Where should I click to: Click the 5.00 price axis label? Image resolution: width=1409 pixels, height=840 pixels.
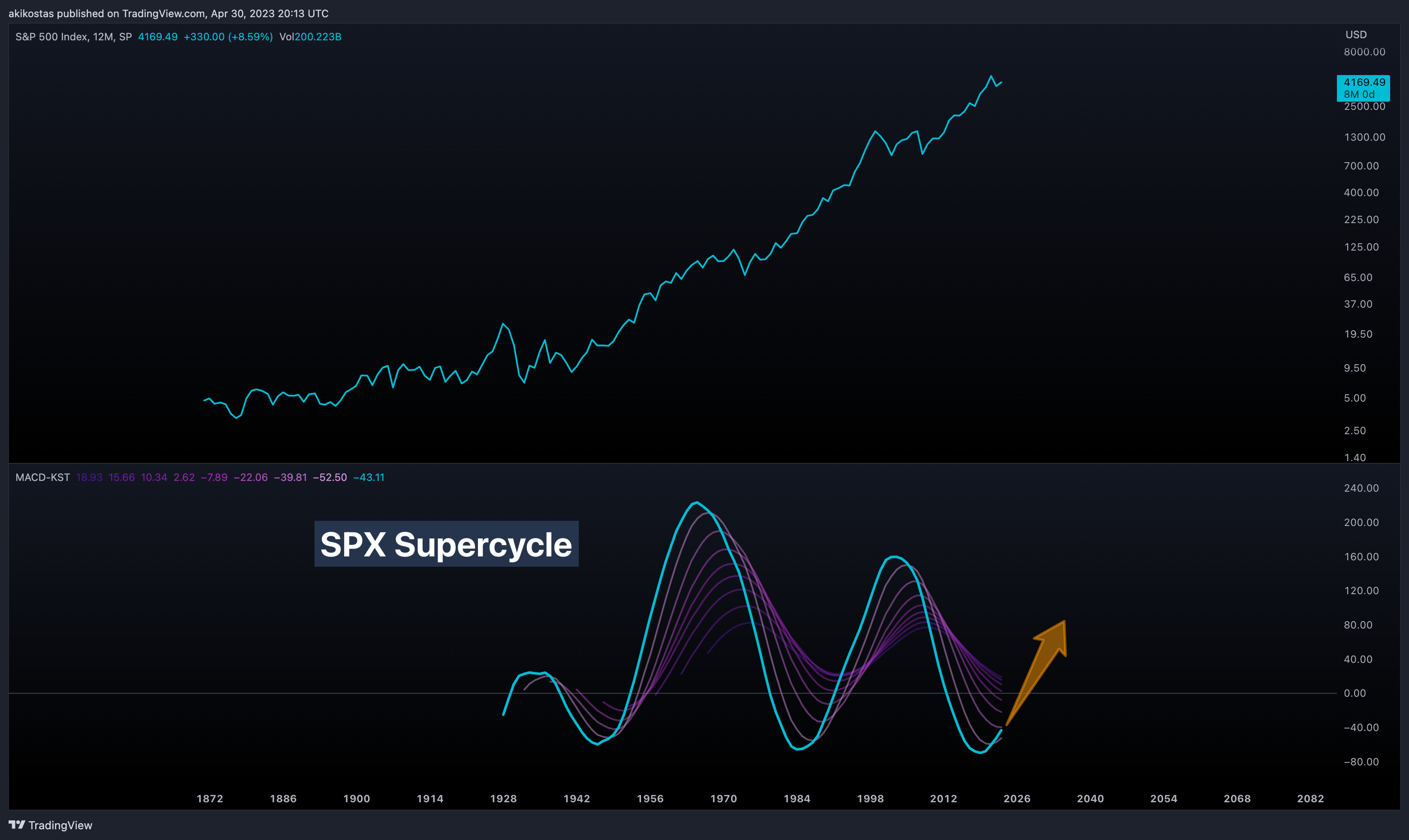pyautogui.click(x=1355, y=399)
